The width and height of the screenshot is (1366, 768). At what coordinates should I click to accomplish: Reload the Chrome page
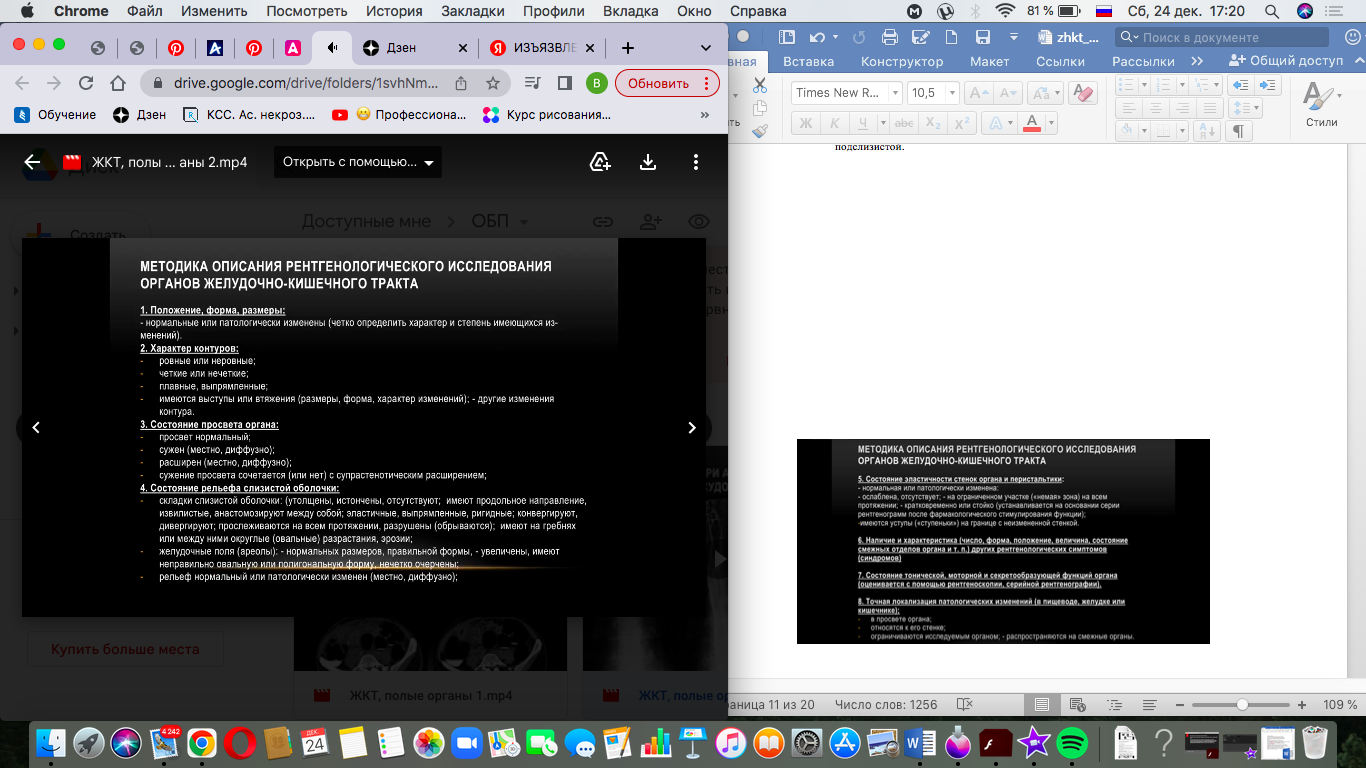pos(86,83)
